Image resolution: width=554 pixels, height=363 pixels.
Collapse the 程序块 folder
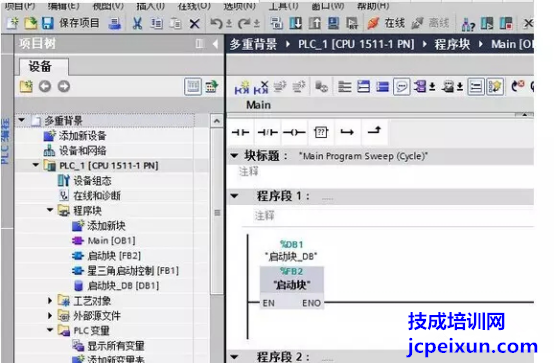pos(50,210)
